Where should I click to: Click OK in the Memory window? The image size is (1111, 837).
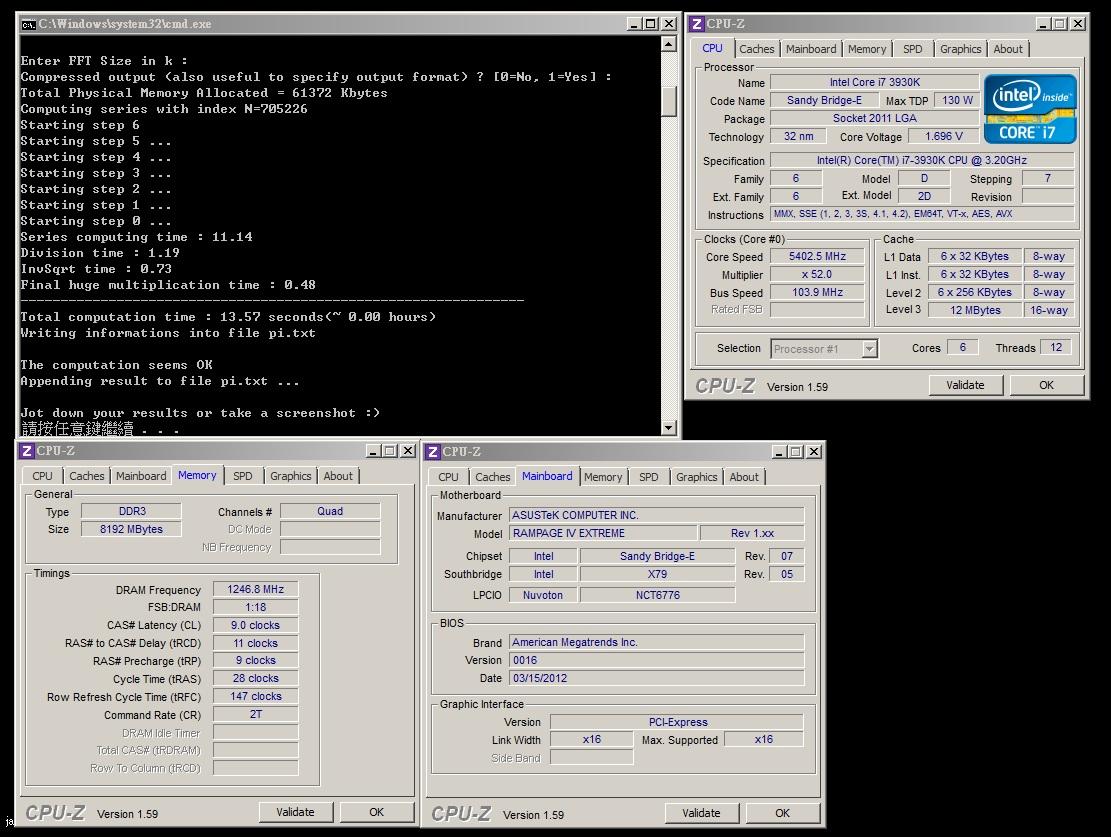tap(376, 812)
